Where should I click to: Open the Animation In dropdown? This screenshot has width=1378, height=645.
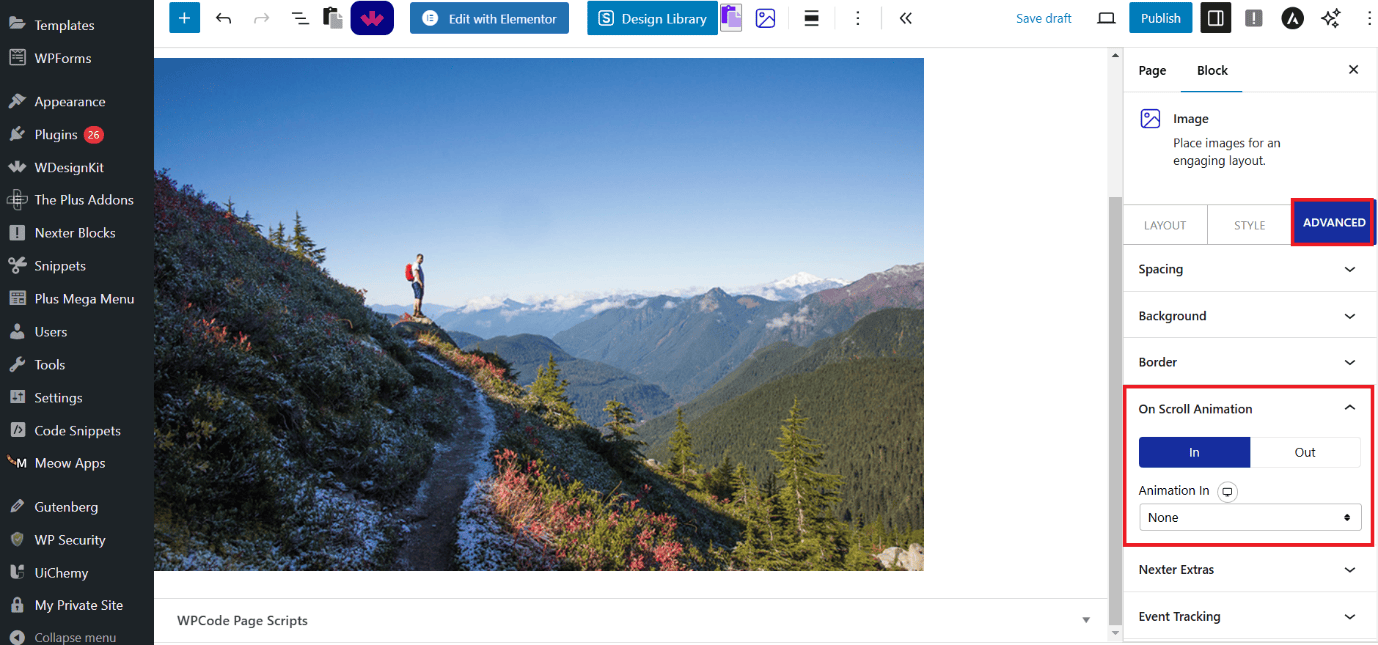click(1249, 517)
